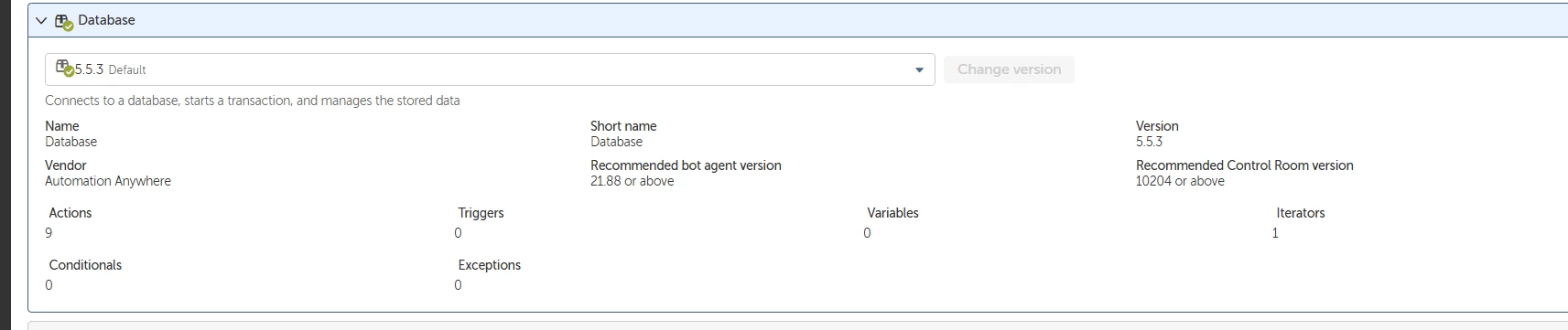Click the Conditionals label
The width and height of the screenshot is (1568, 330).
pos(85,265)
